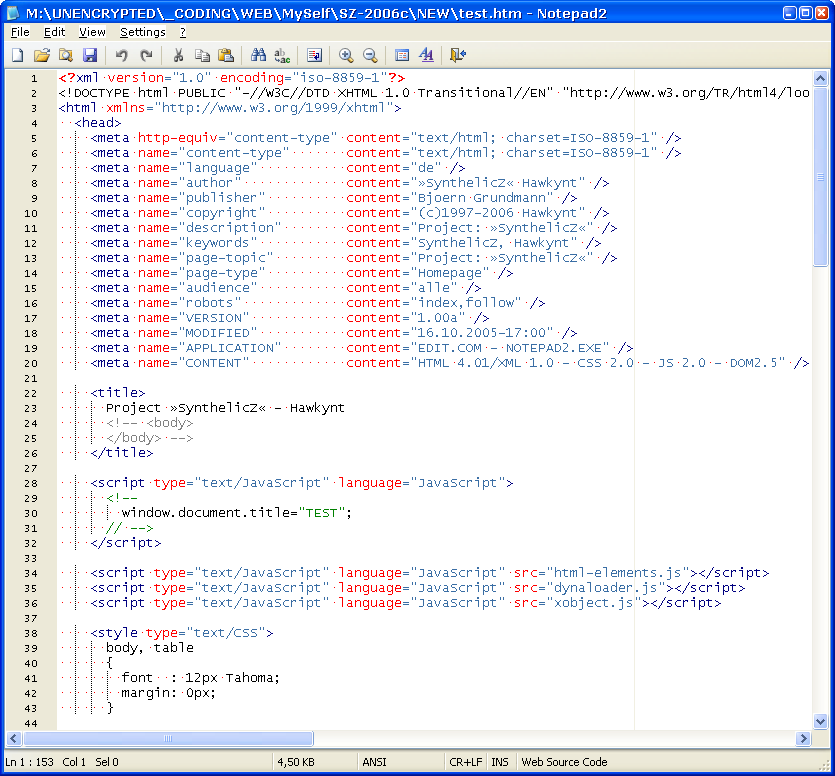Screen dimensions: 835x776
Task: Save the file with the floppy icon
Action: tap(89, 55)
